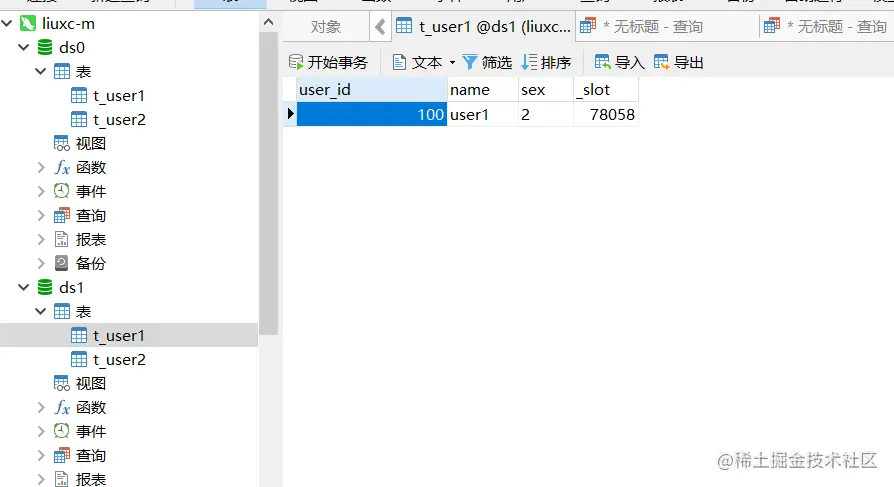This screenshot has width=894, height=487.
Task: Click the 事件 clock icon under ds1
Action: click(62, 432)
